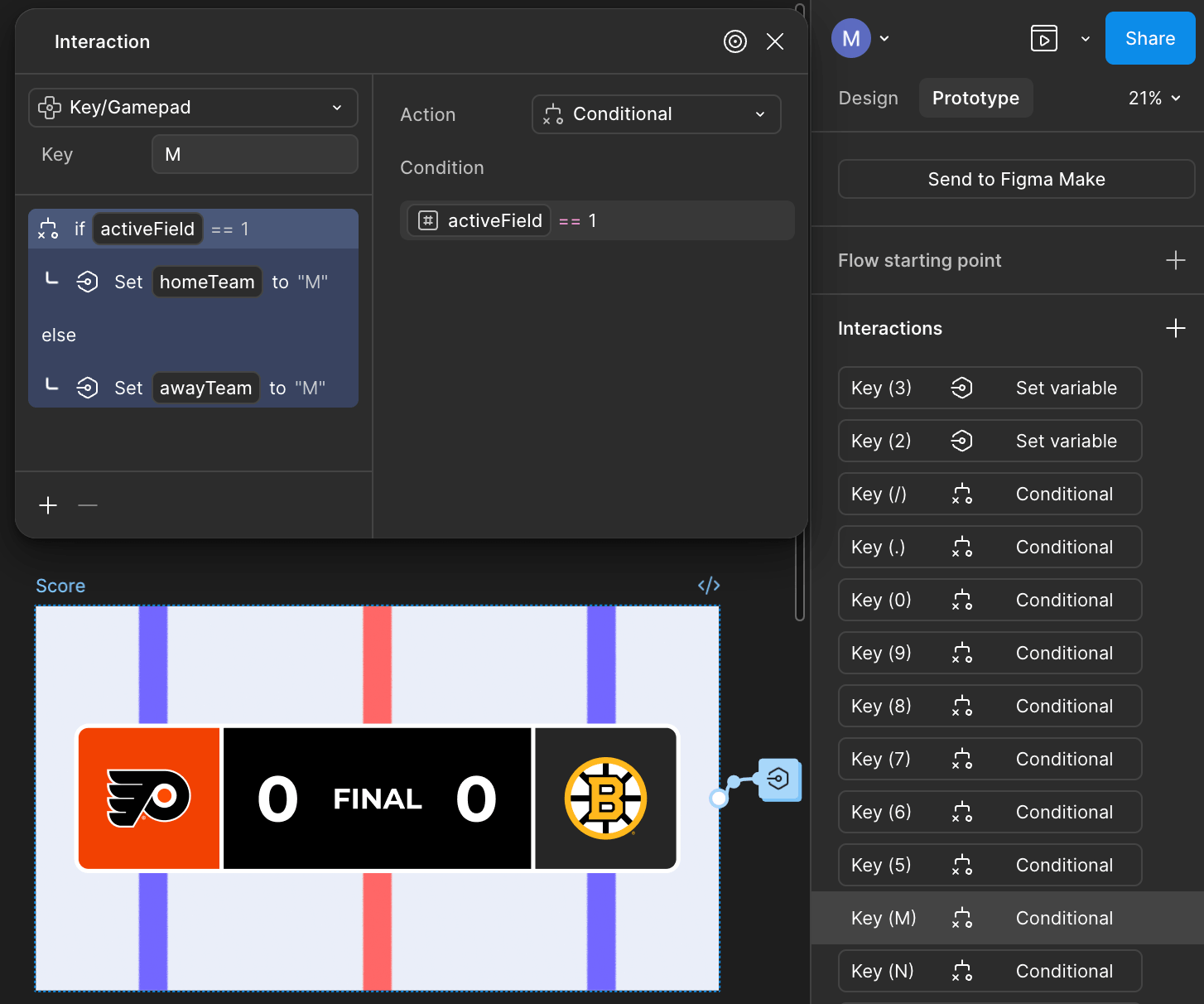The image size is (1204, 1004).
Task: Select the Key (N) Conditional interaction
Action: pos(990,971)
